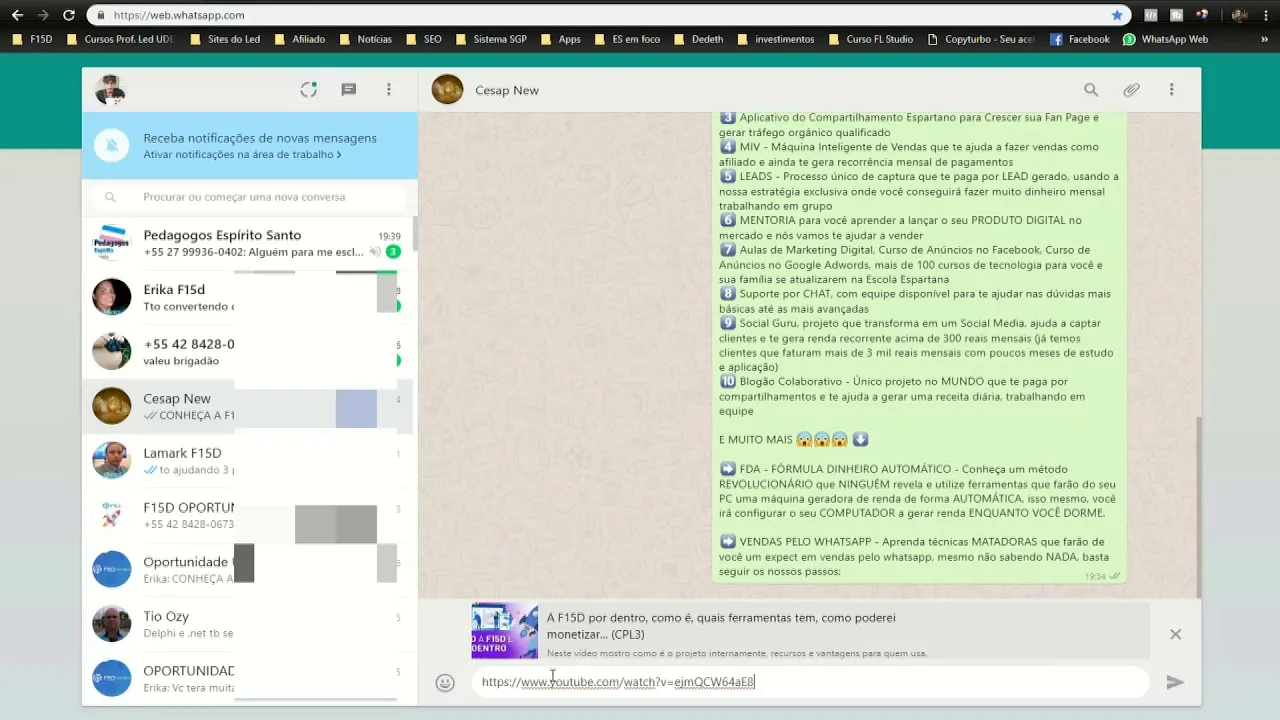Open the Pedagogos Espírito Santo chat
The image size is (1280, 720).
247,243
